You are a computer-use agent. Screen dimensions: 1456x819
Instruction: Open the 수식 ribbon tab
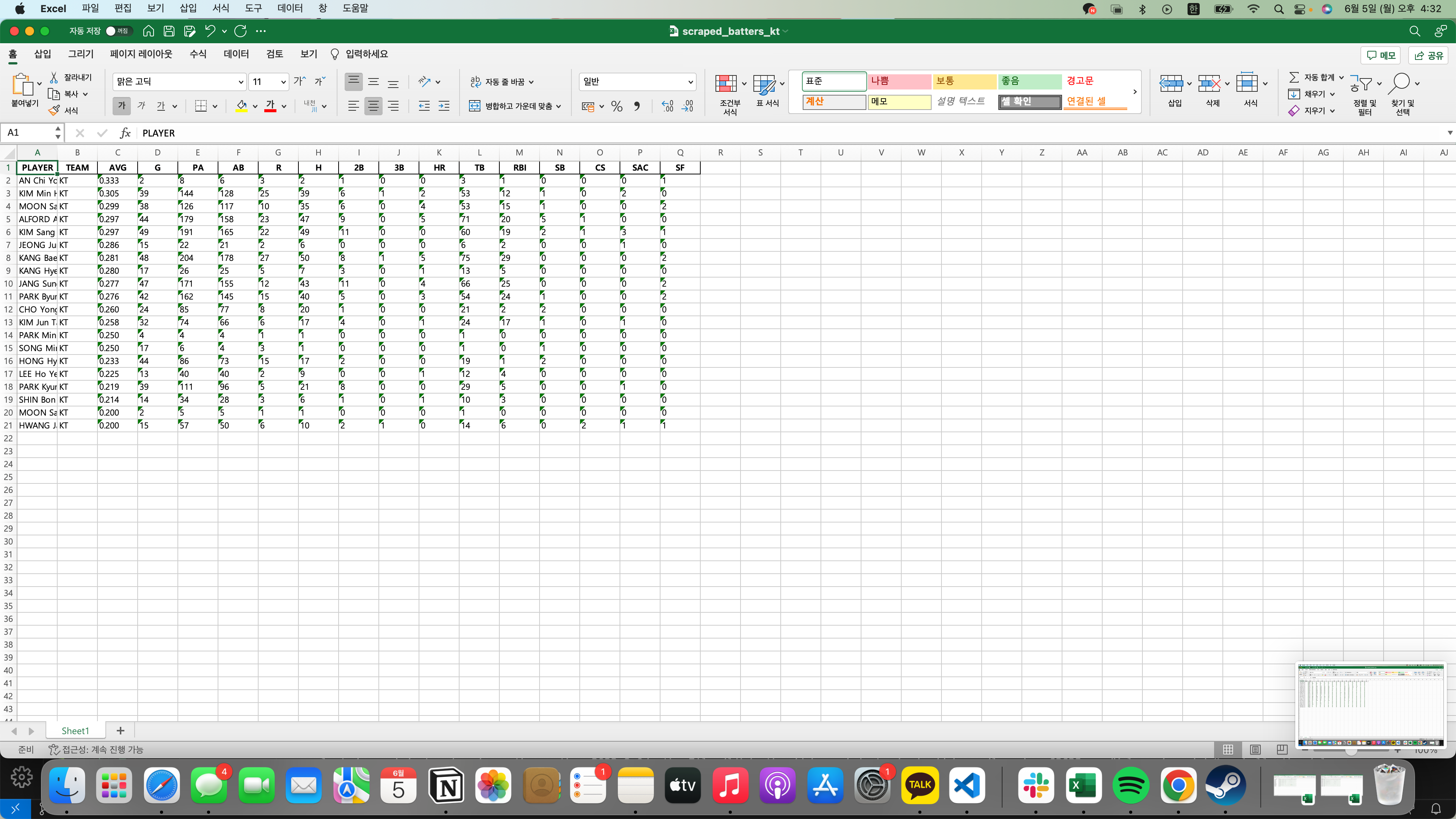[198, 54]
